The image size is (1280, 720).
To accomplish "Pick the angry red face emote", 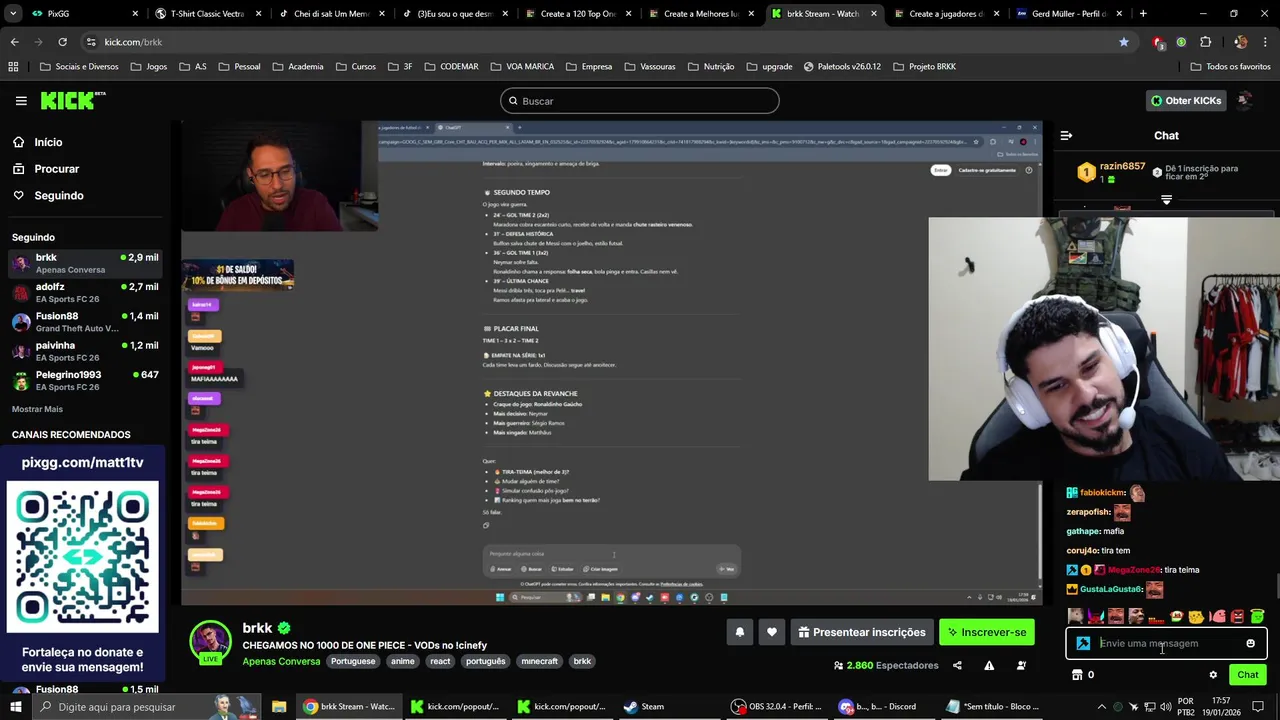I will [1237, 616].
